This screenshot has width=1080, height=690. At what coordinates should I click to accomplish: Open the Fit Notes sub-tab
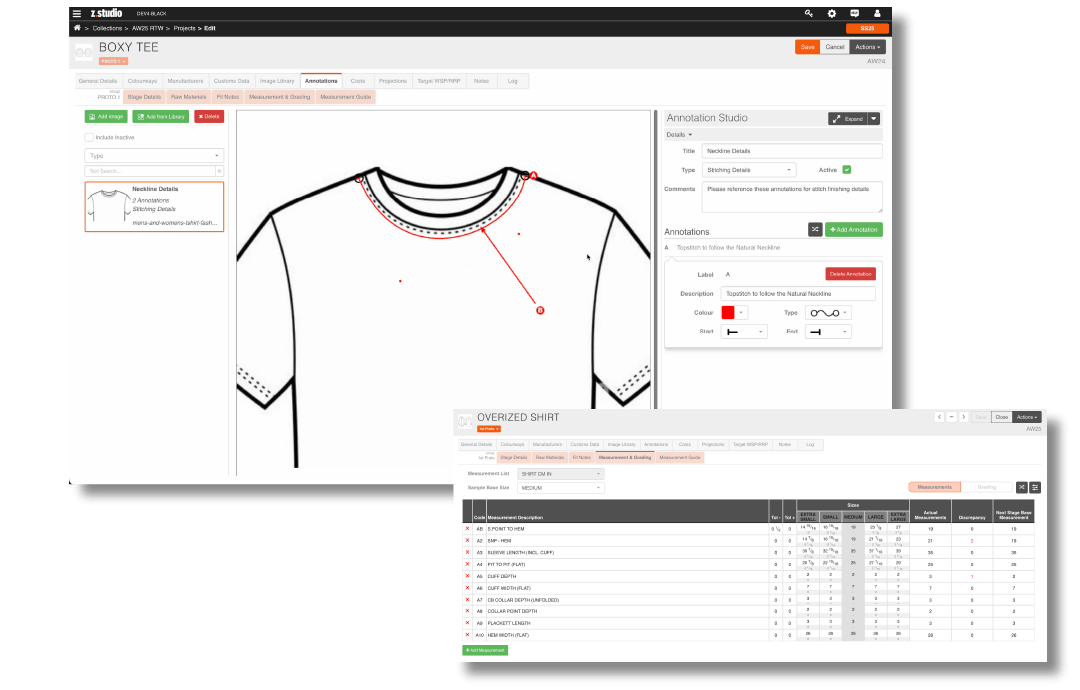(x=225, y=97)
